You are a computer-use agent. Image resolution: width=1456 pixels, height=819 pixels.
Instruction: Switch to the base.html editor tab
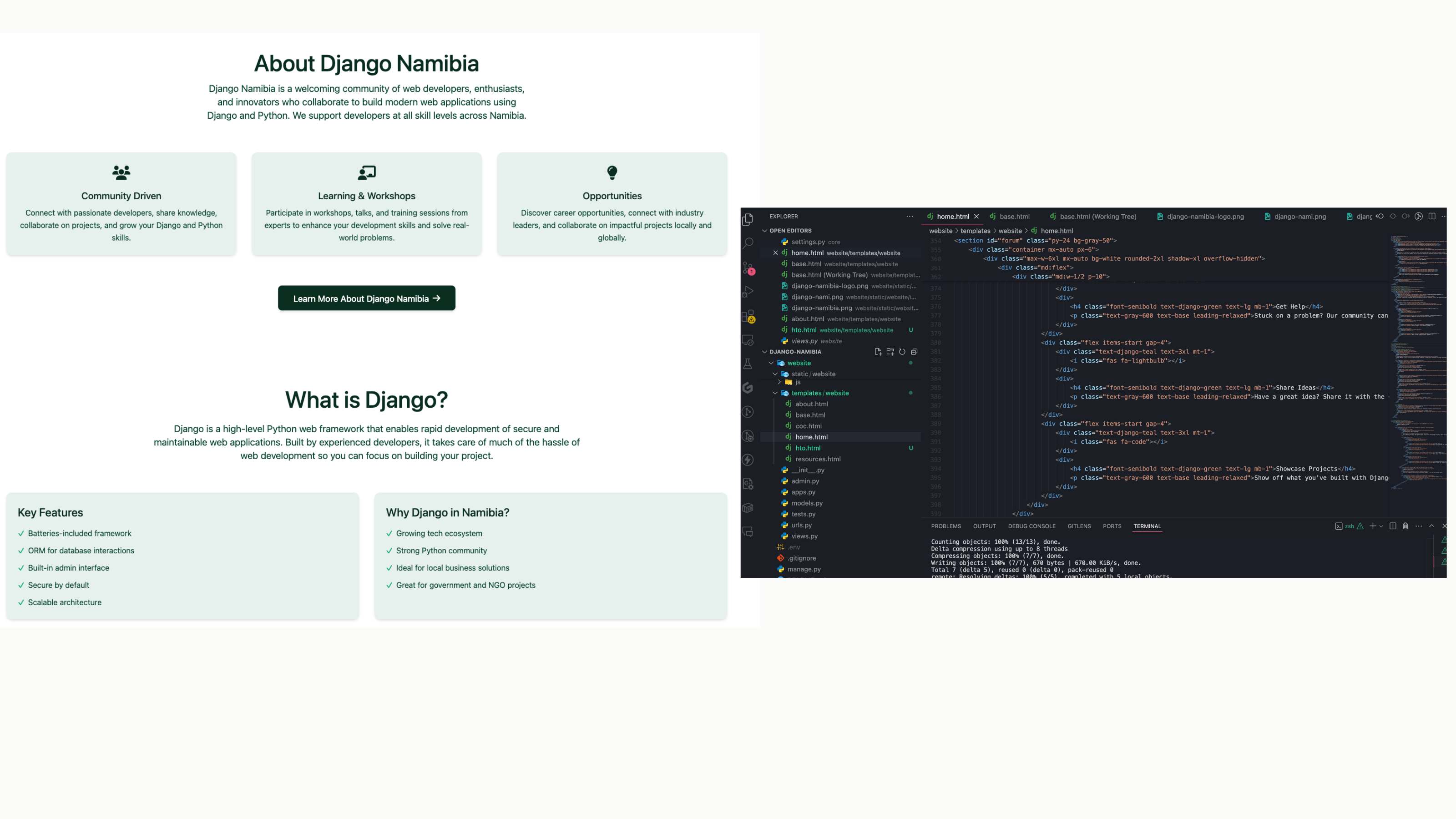(1014, 217)
